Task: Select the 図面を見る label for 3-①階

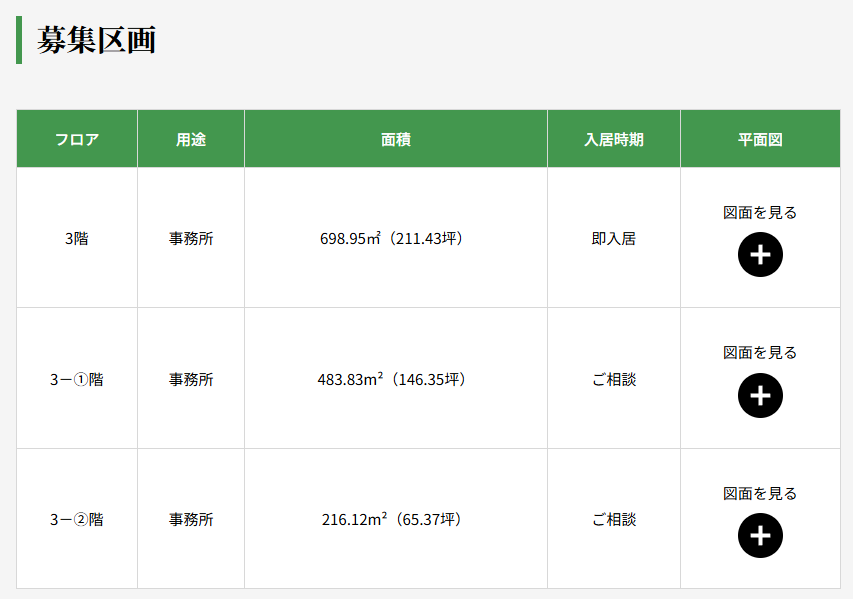Action: pyautogui.click(x=760, y=352)
